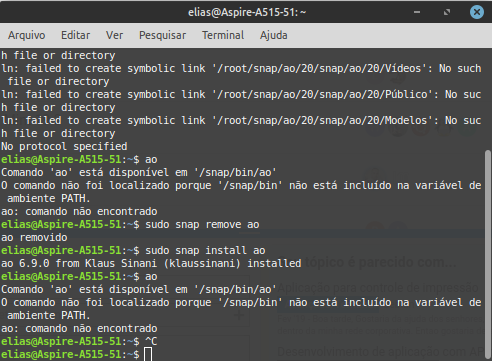Click 'No protocol specified' line
This screenshot has height=361, width=492.
click(x=64, y=146)
